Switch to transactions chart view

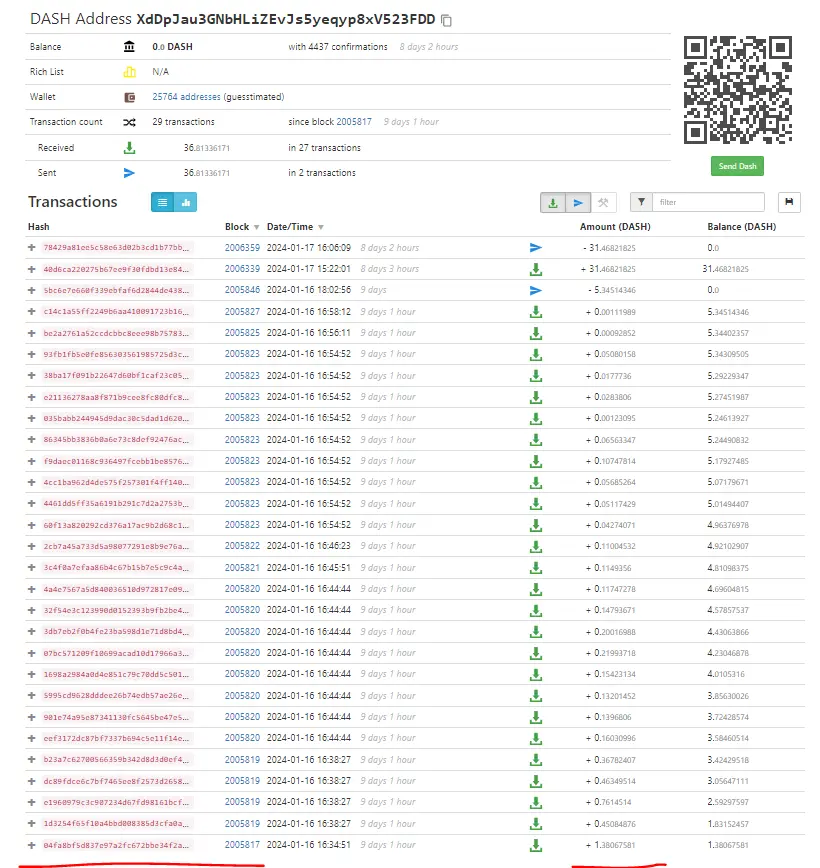[x=185, y=202]
